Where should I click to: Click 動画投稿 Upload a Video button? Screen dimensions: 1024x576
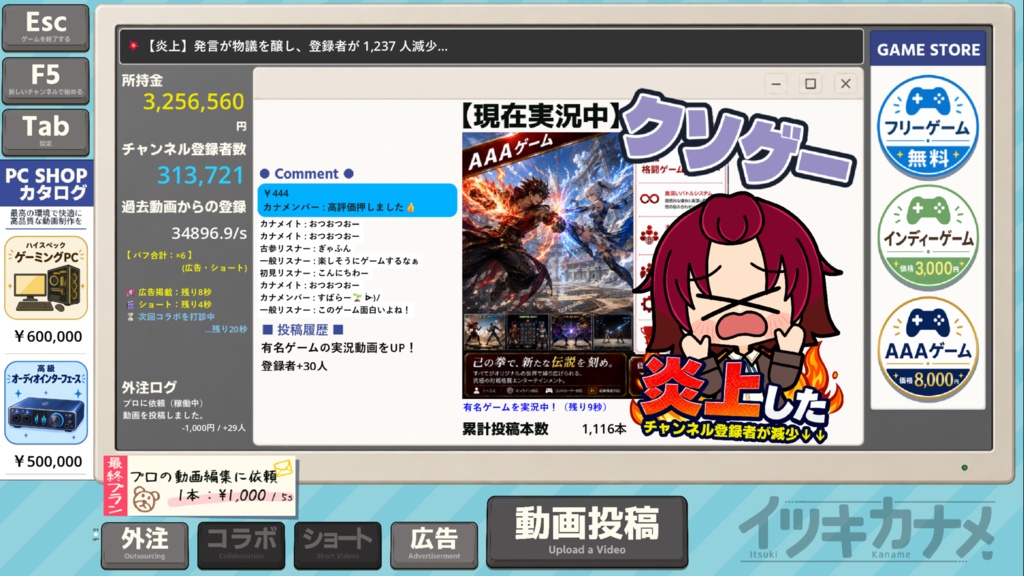click(x=587, y=532)
